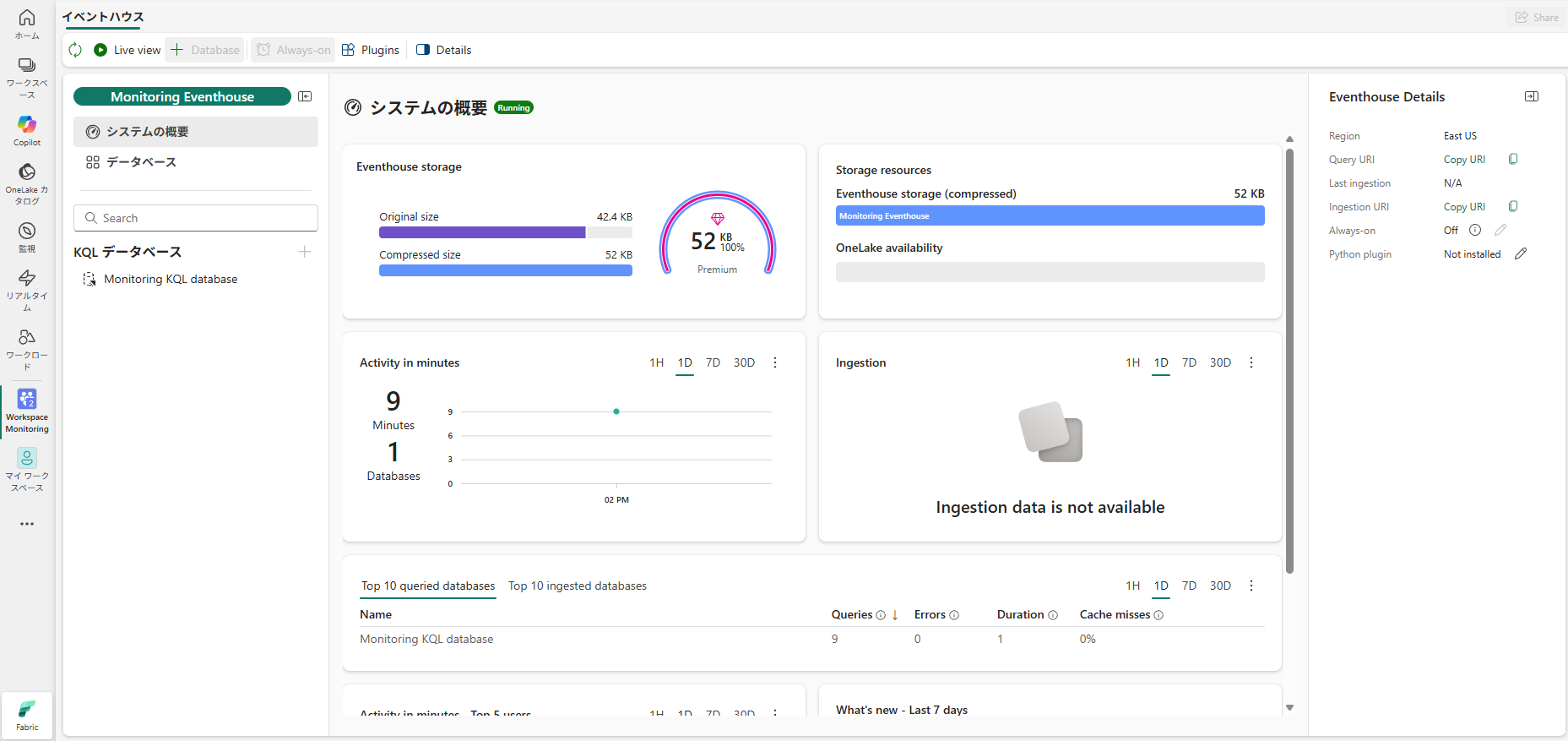The image size is (1568, 741).
Task: Copy the Ingestion URI link
Action: (x=1464, y=207)
